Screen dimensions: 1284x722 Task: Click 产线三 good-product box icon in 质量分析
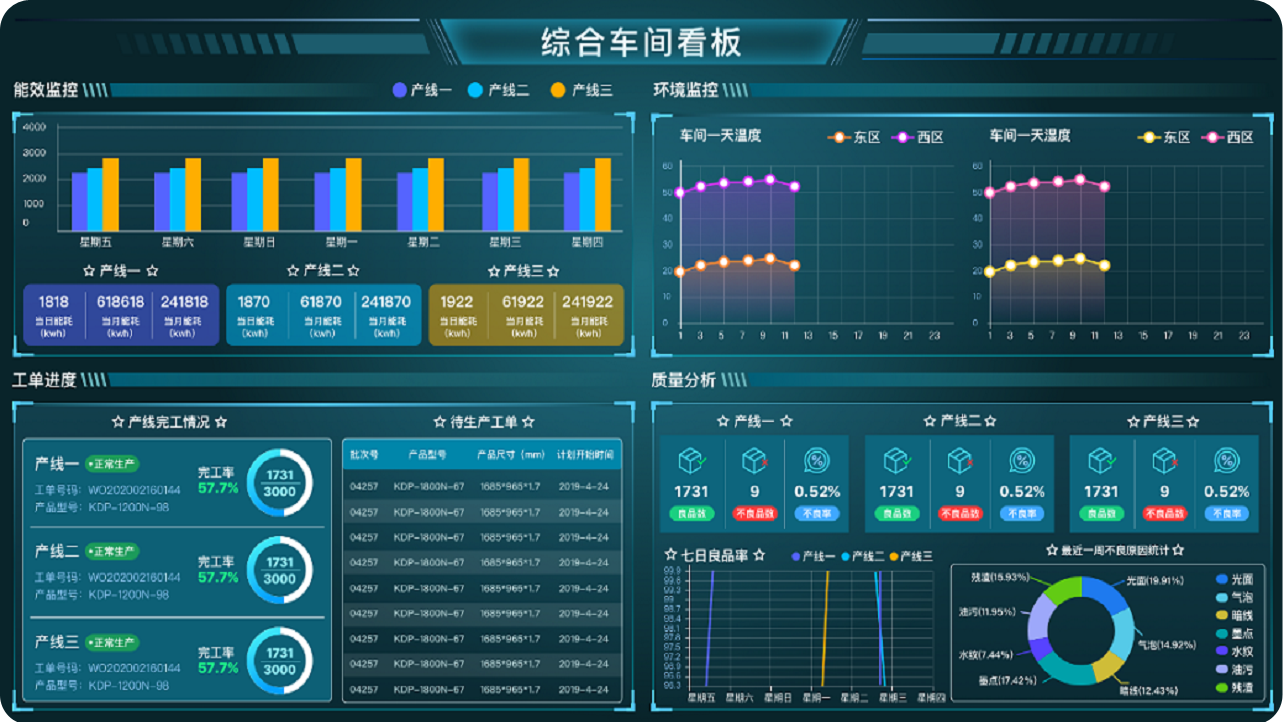1101,461
